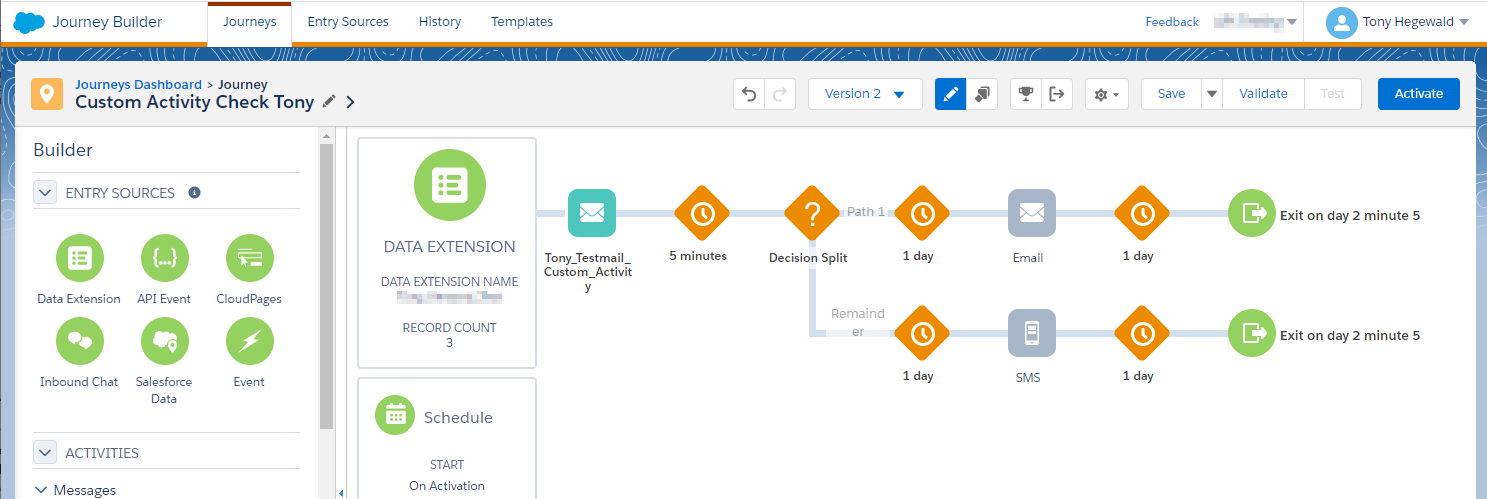Select the API Event entry source icon
1487x499 pixels.
[x=164, y=259]
